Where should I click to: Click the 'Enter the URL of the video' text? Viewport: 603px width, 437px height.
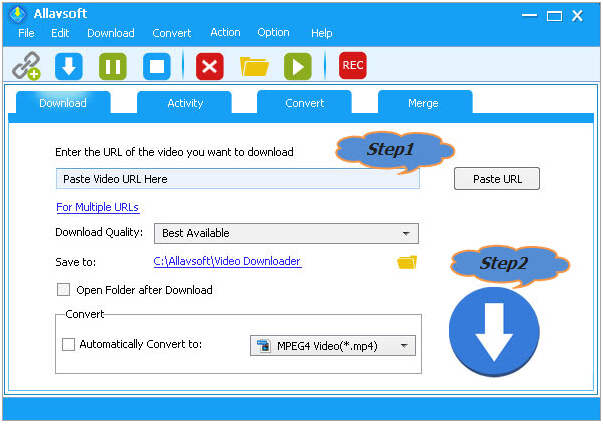(x=174, y=152)
